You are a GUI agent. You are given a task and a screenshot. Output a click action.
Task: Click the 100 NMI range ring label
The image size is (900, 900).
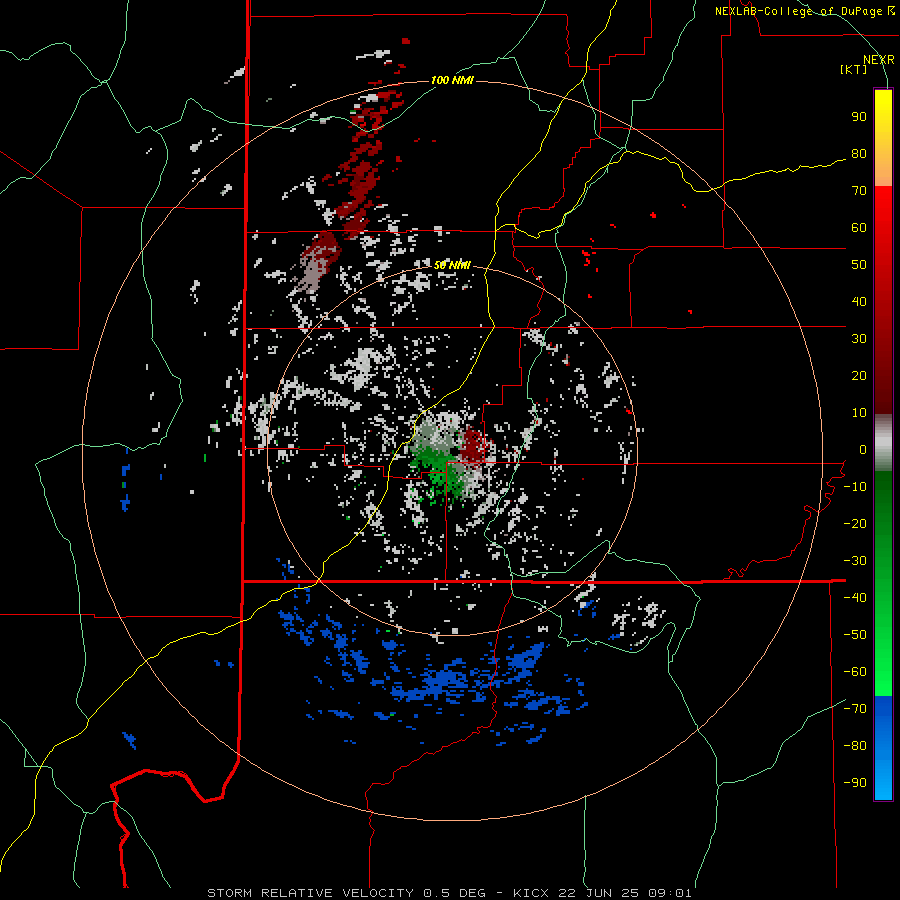(452, 80)
